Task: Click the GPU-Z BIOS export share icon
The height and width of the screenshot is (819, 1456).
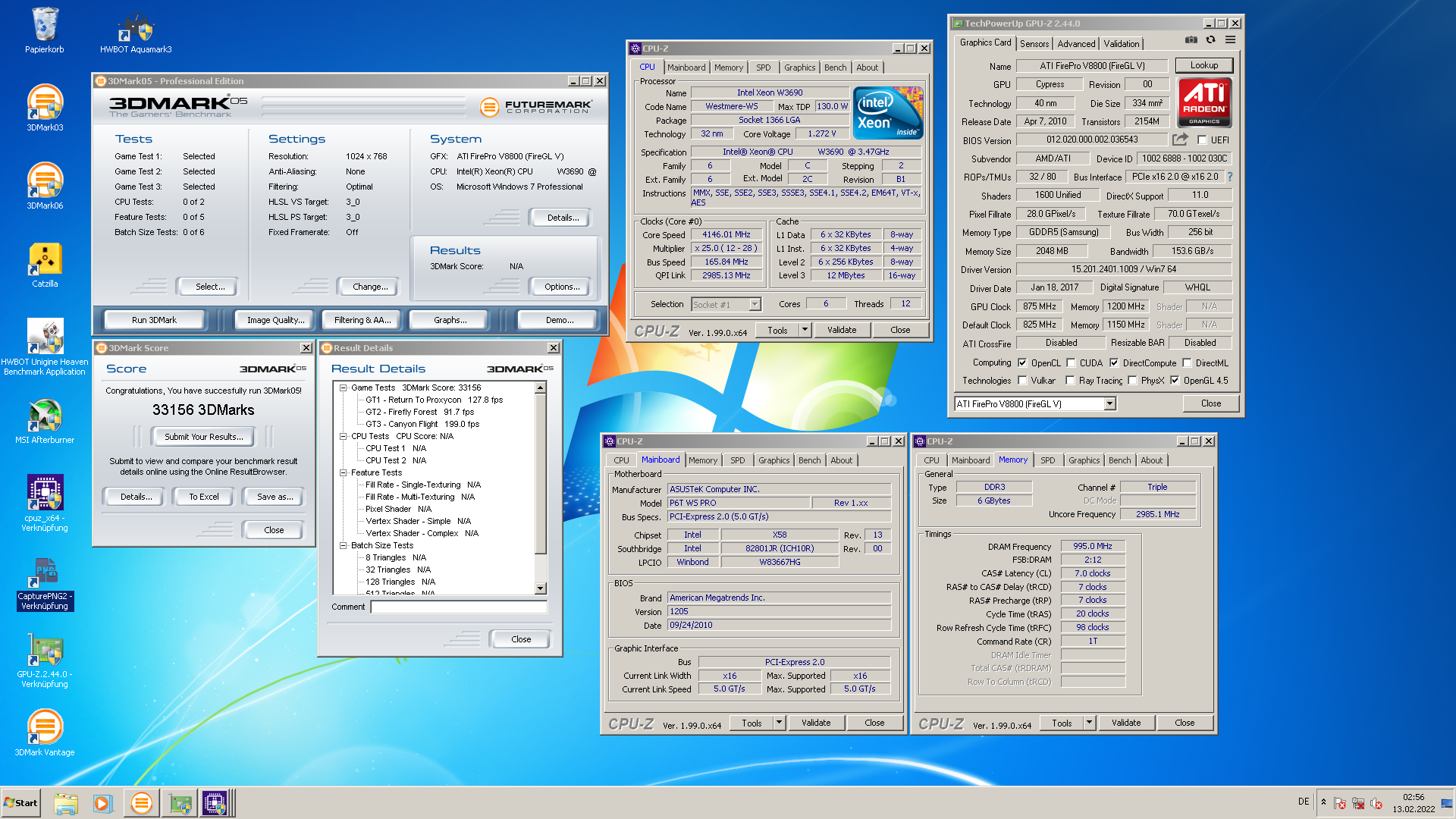Action: (x=1180, y=140)
